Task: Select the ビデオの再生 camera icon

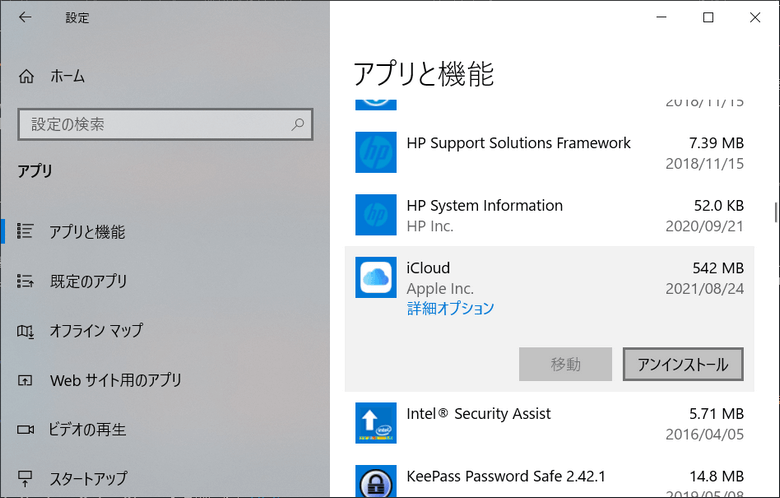Action: 25,429
